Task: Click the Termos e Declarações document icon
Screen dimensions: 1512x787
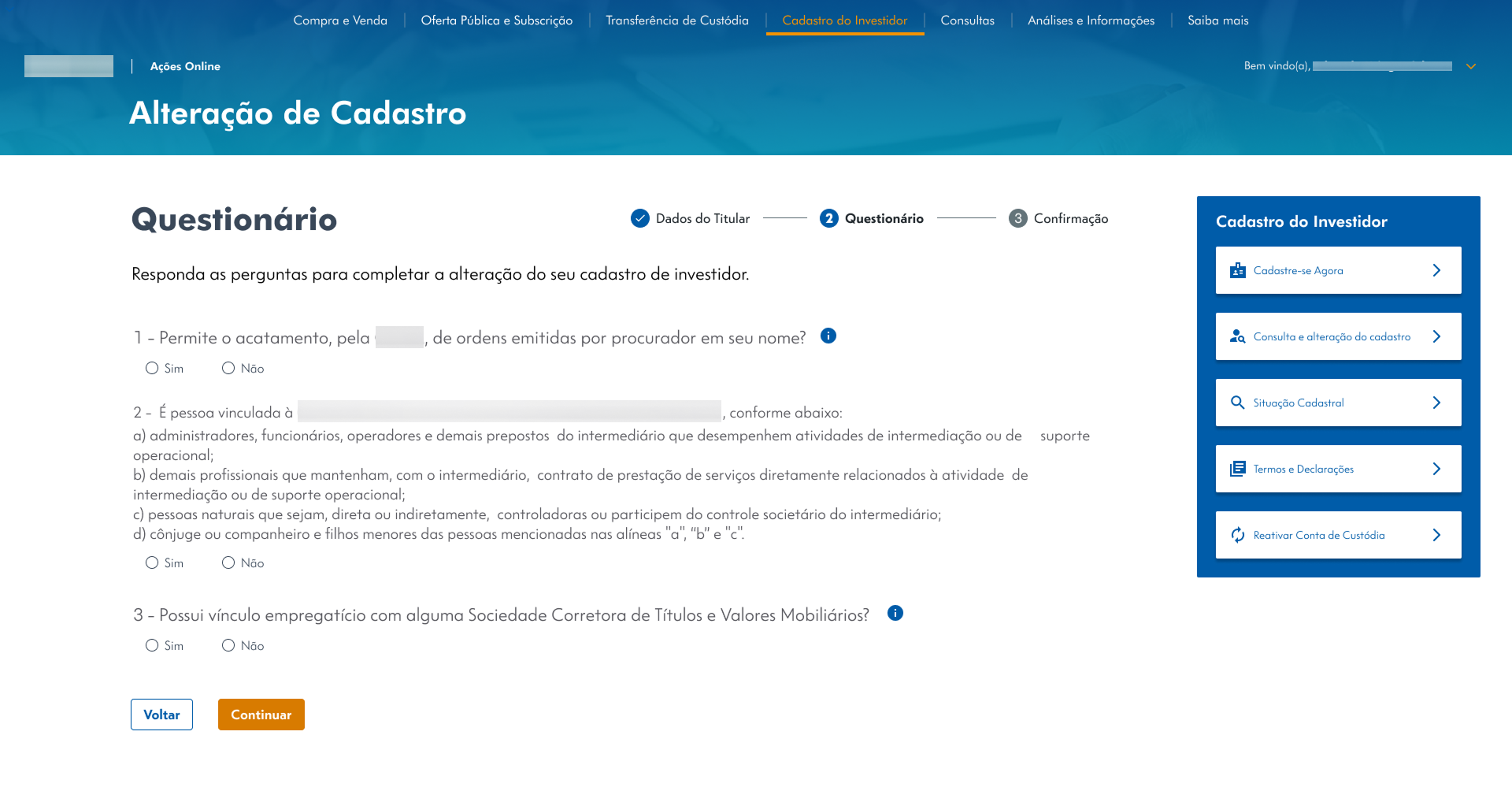Action: [x=1238, y=469]
